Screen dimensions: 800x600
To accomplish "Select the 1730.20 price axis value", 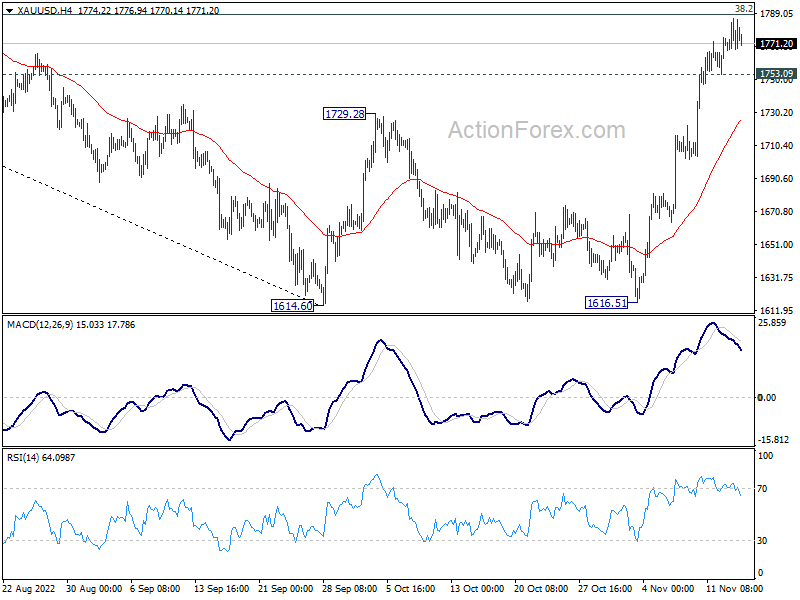I will (776, 112).
